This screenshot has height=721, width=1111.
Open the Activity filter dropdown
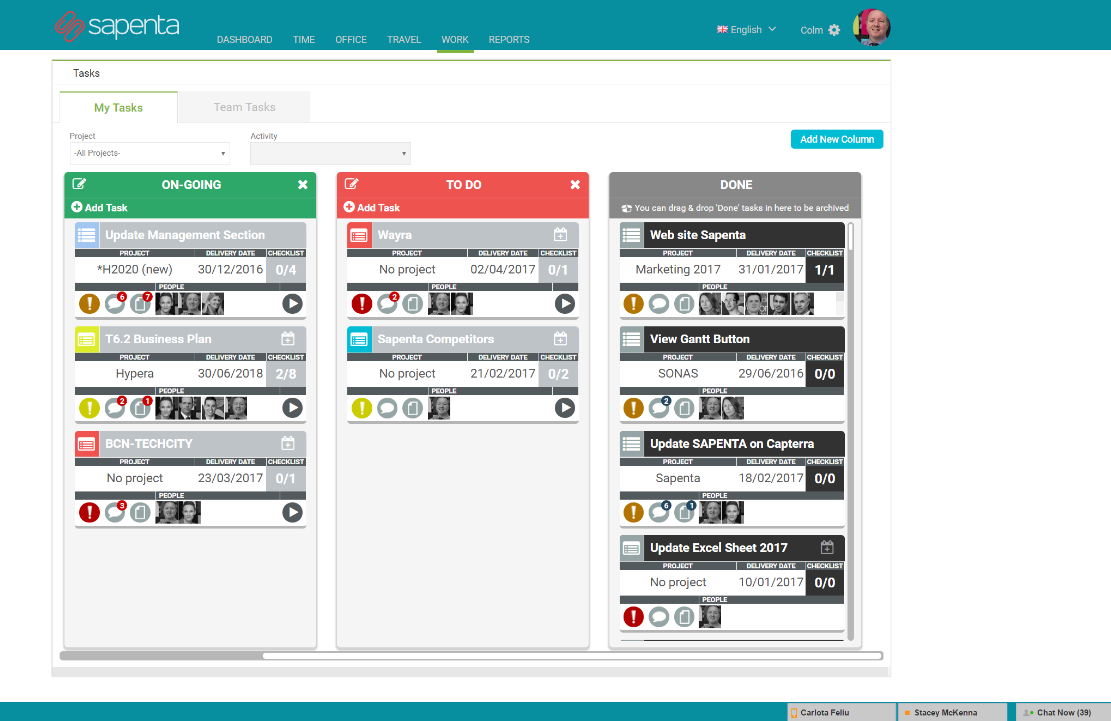[x=330, y=153]
